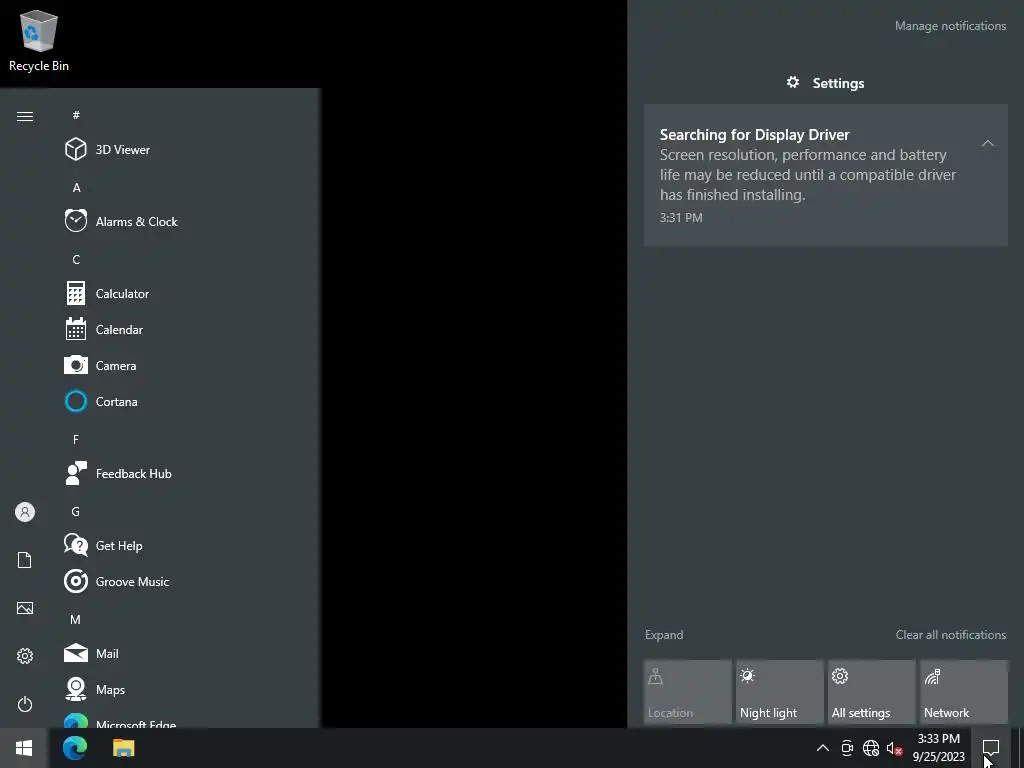
Task: Open the taskbar clock and date
Action: (x=938, y=748)
